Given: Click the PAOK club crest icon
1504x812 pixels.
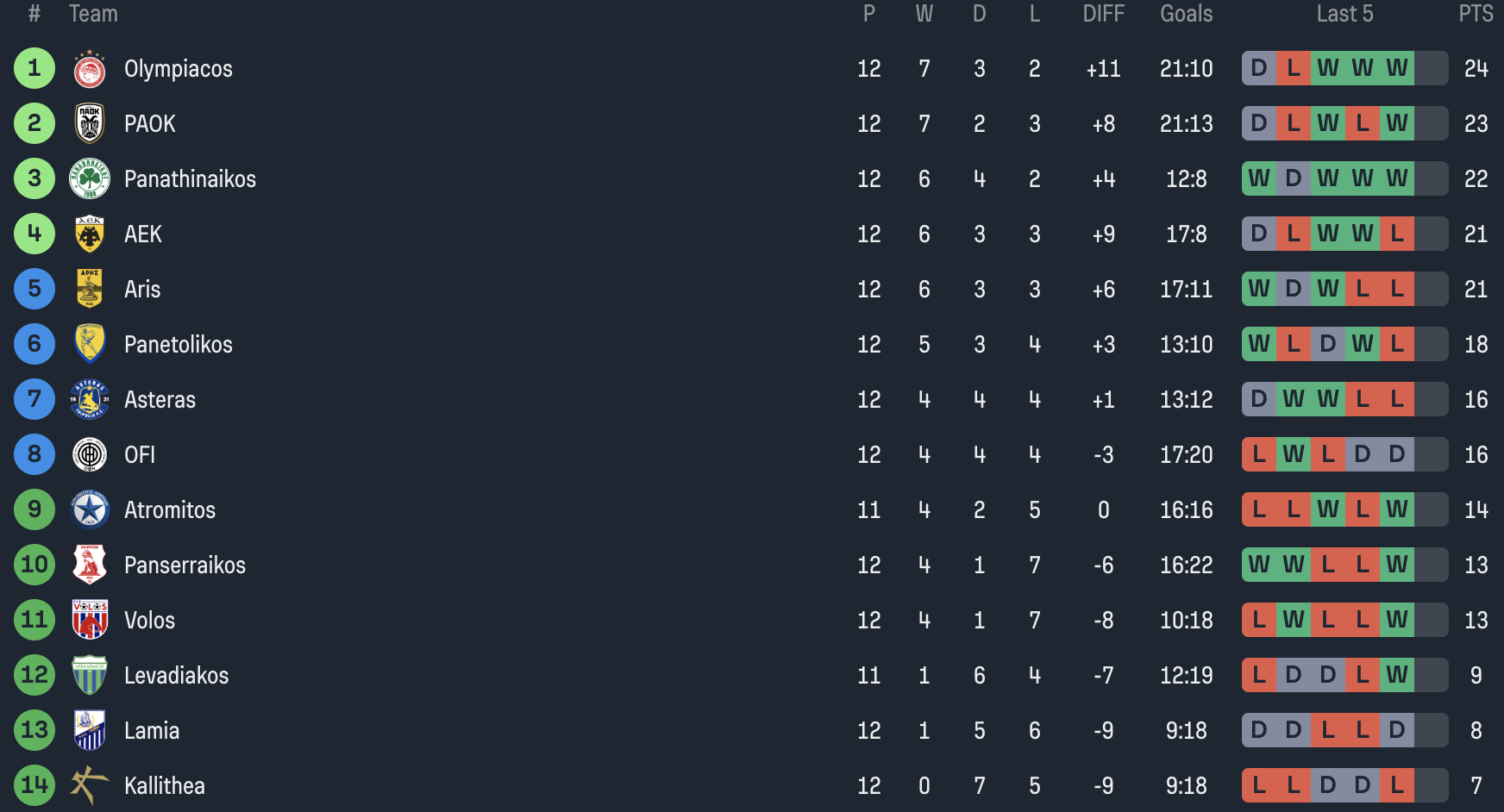Looking at the screenshot, I should (90, 124).
